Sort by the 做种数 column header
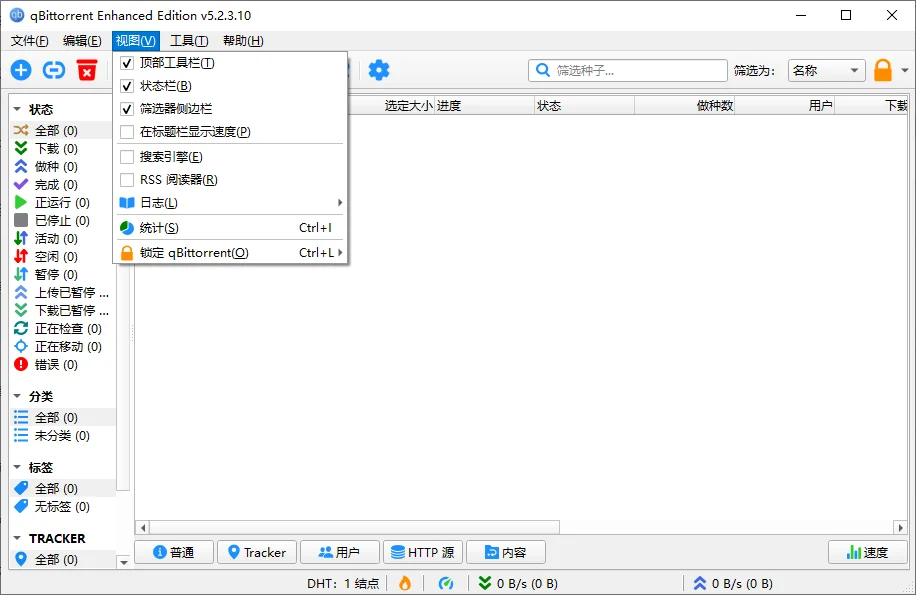 (x=684, y=106)
